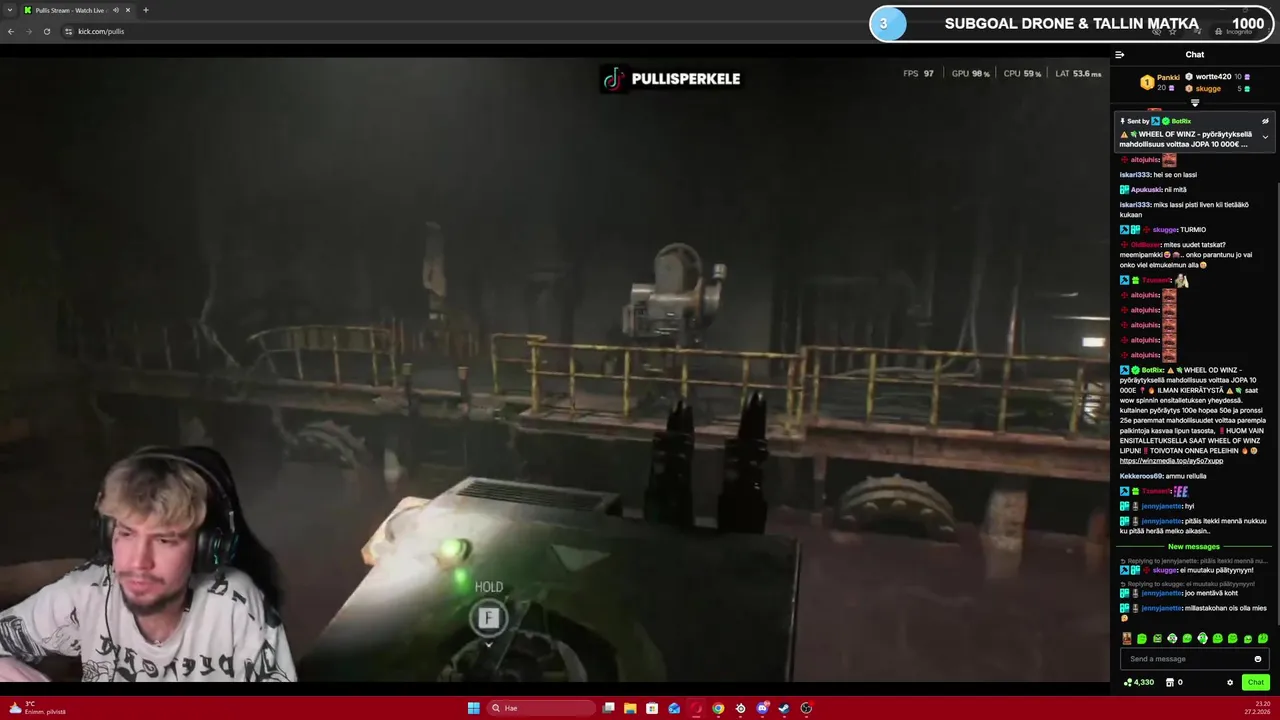1280x720 pixels.
Task: Click the PULLISPERKELE TikTok overlay
Action: coord(671,79)
